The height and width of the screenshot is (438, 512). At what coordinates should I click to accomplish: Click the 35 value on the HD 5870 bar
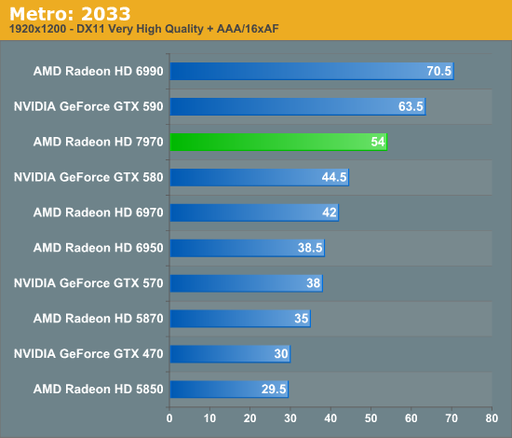click(301, 319)
